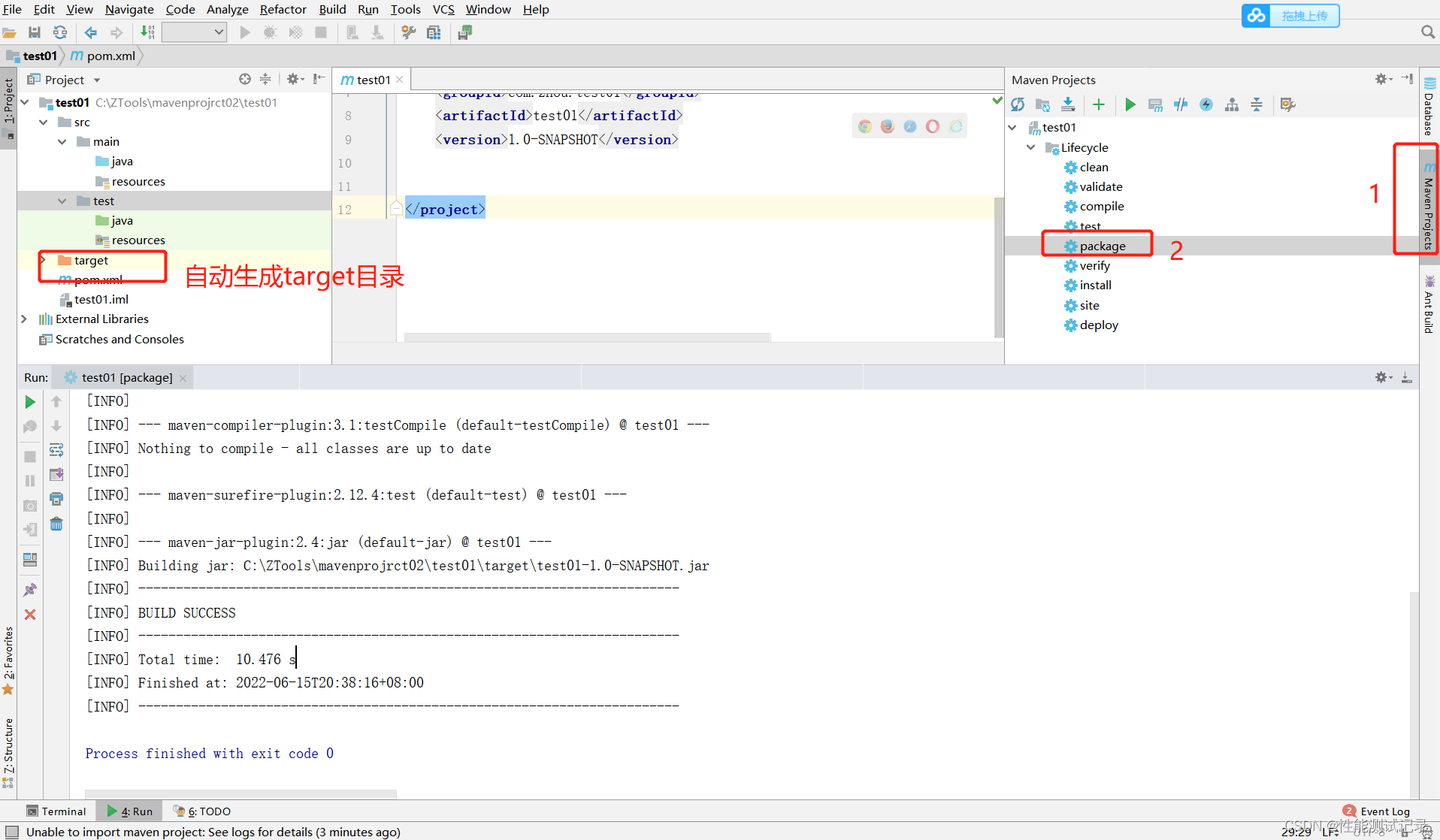Open the Refactor menu

283,9
